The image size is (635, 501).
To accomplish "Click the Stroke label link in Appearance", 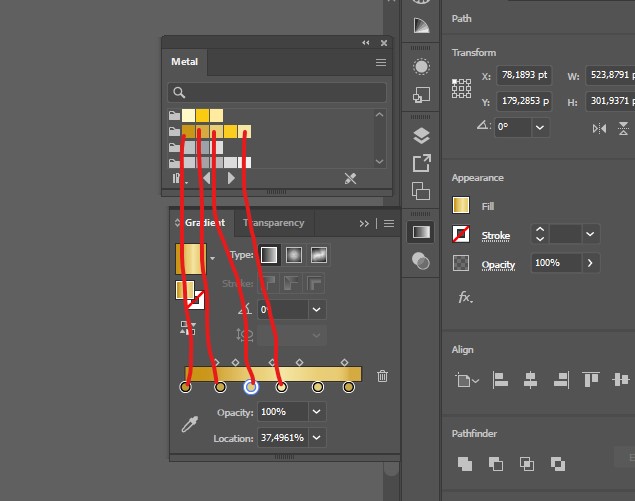I will coord(496,236).
